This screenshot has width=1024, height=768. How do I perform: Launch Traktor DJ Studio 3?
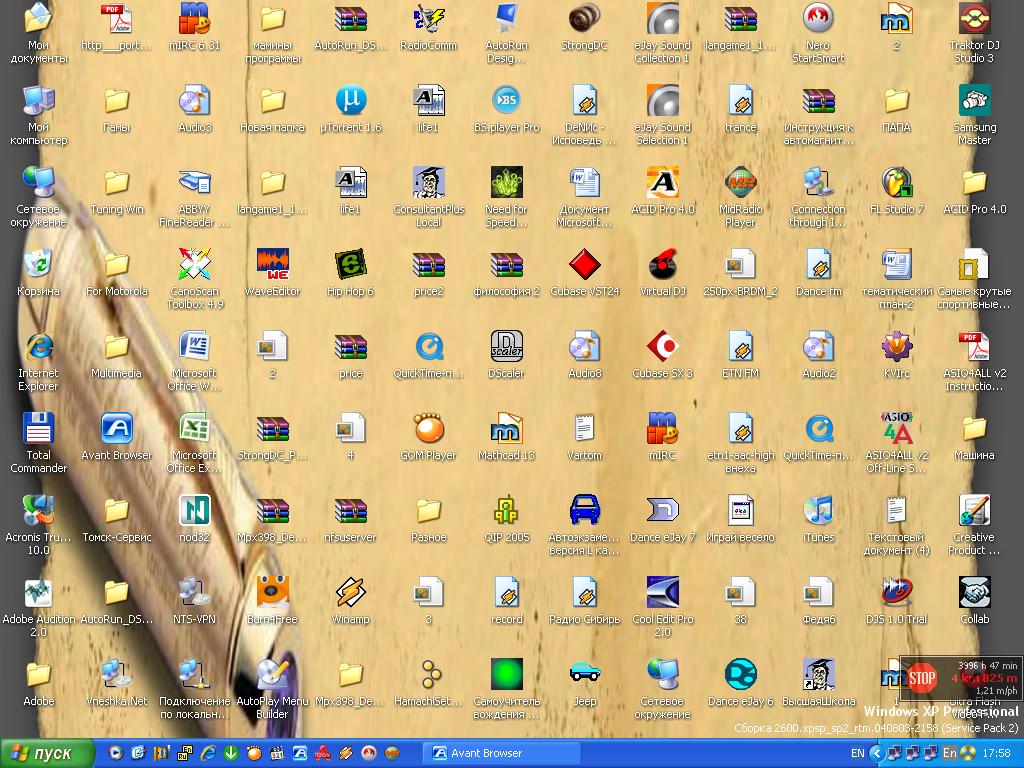(x=974, y=20)
